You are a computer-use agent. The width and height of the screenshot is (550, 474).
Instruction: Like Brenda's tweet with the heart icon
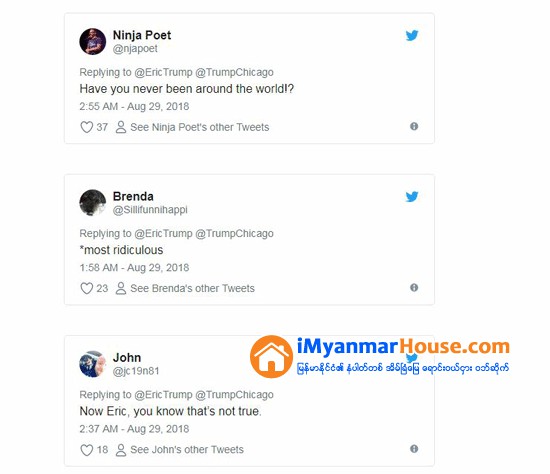coord(87,288)
